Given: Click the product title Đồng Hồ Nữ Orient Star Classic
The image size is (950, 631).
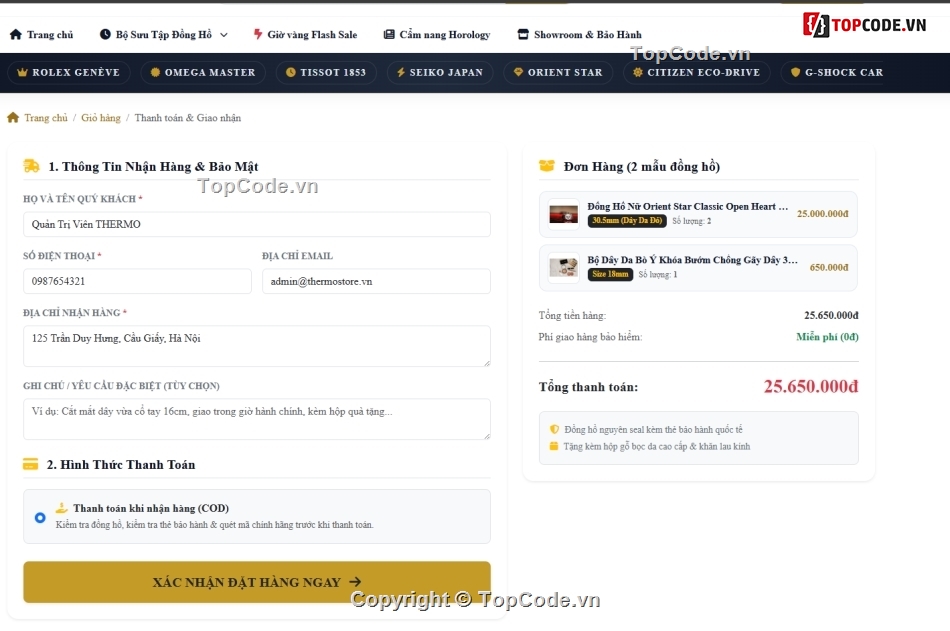Looking at the screenshot, I should coord(688,207).
